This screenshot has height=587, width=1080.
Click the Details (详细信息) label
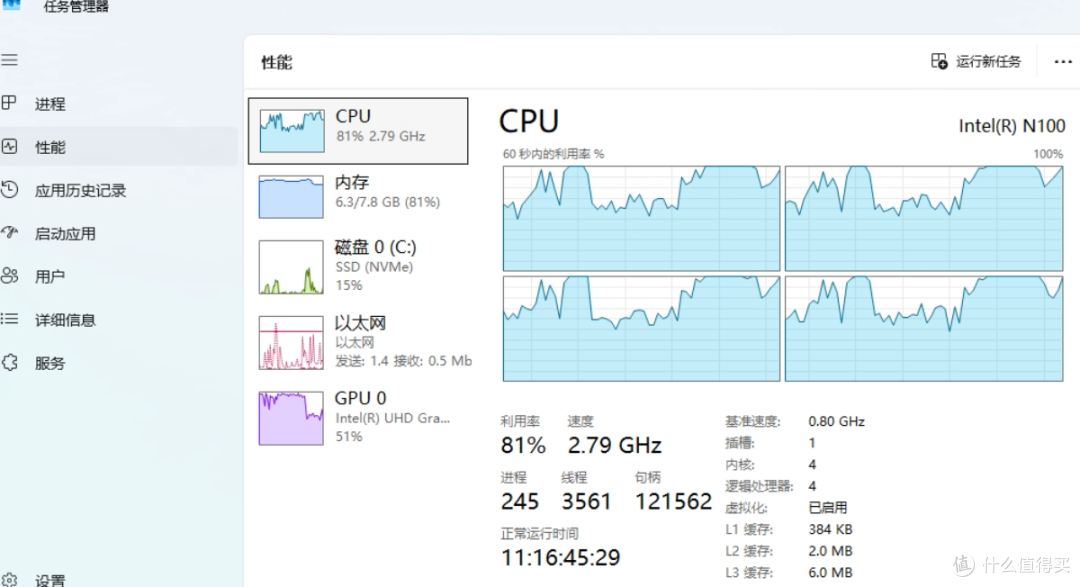coord(66,320)
